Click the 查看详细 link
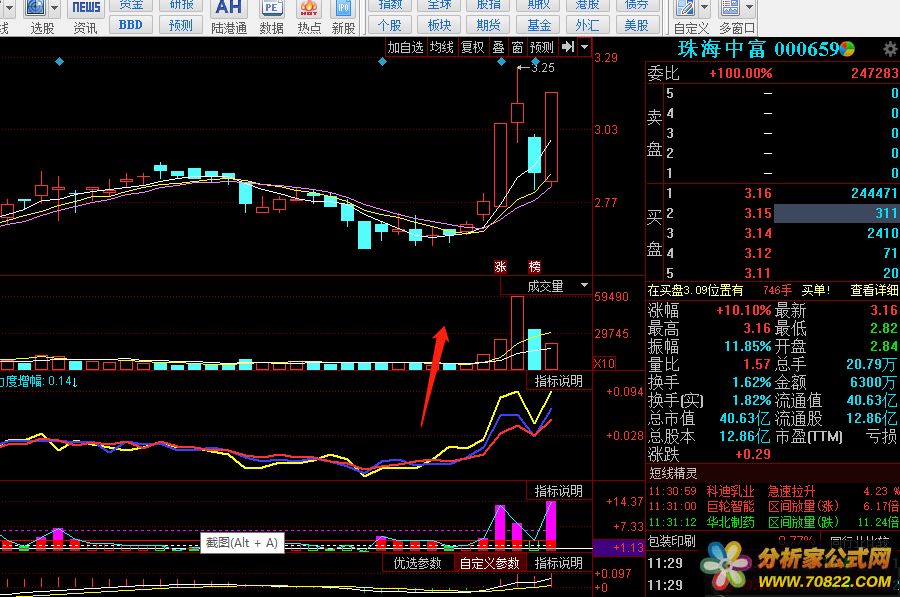This screenshot has width=900, height=597. coord(873,290)
